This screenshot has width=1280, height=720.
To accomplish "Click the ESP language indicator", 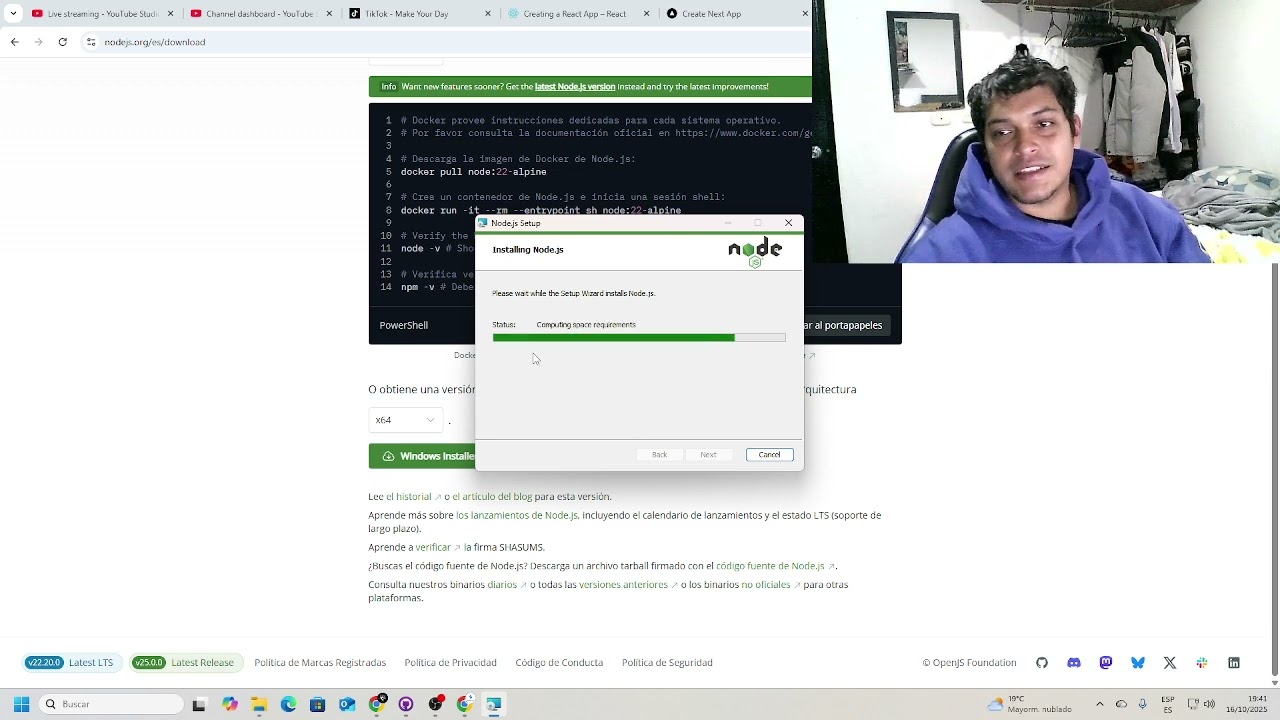I will 1168,704.
